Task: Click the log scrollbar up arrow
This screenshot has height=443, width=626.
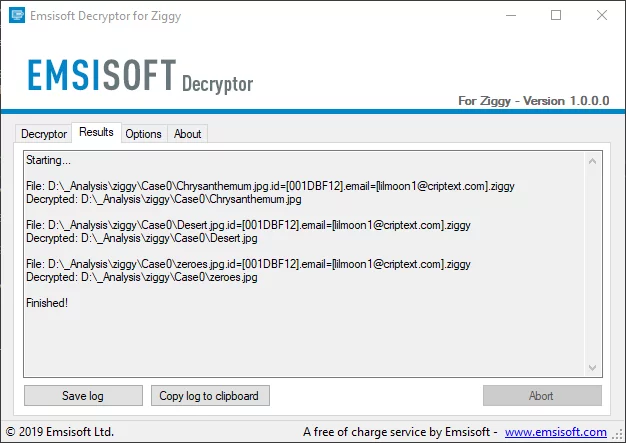Action: click(x=592, y=161)
